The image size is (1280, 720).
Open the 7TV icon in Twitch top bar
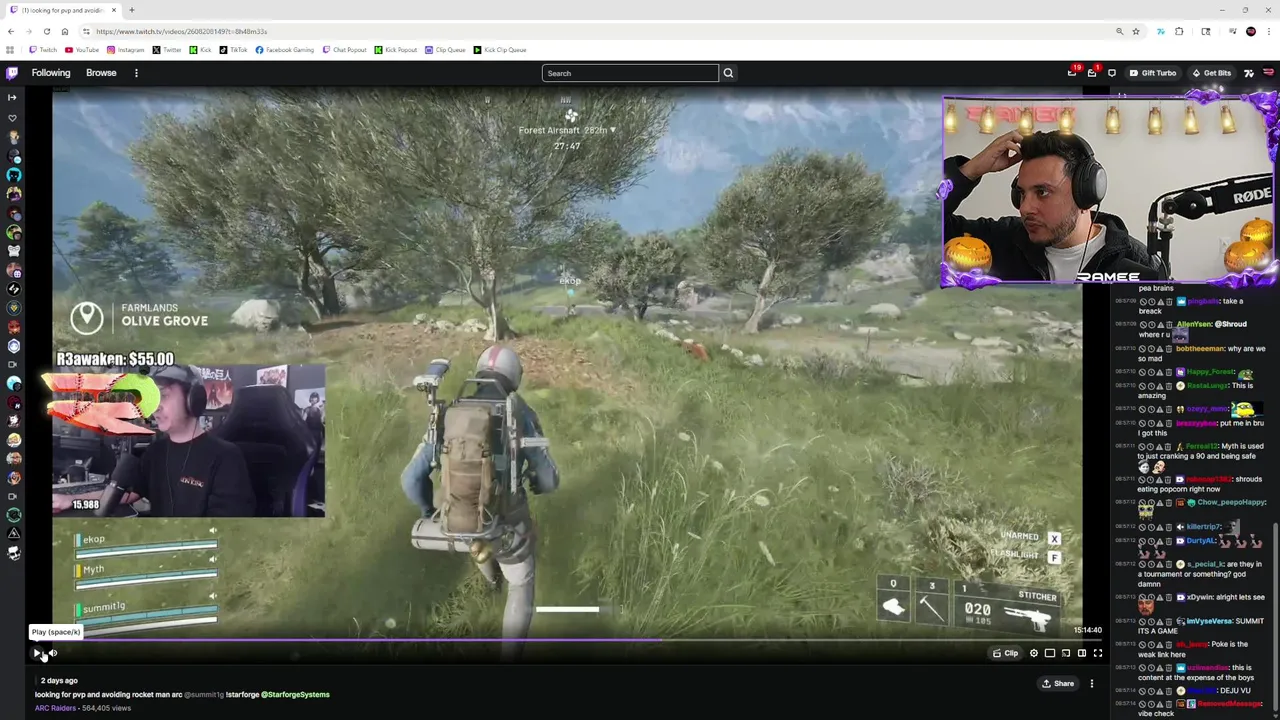click(1249, 73)
